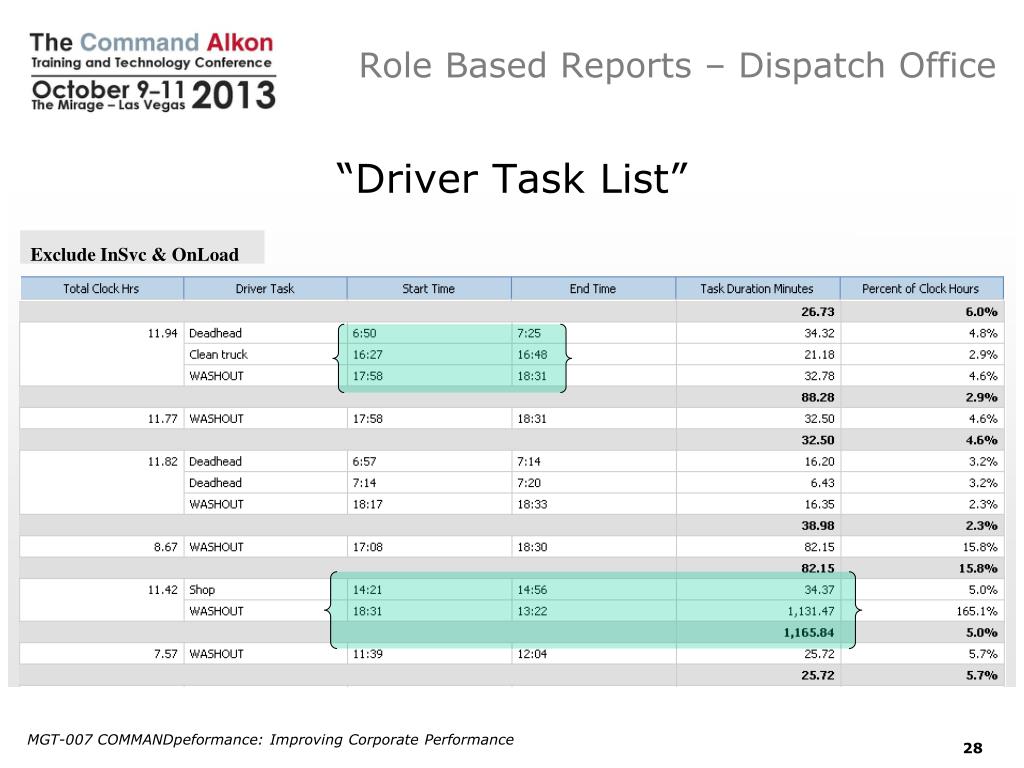Click the Deadhead task starting at 6:50
The image size is (1024, 768).
point(216,333)
